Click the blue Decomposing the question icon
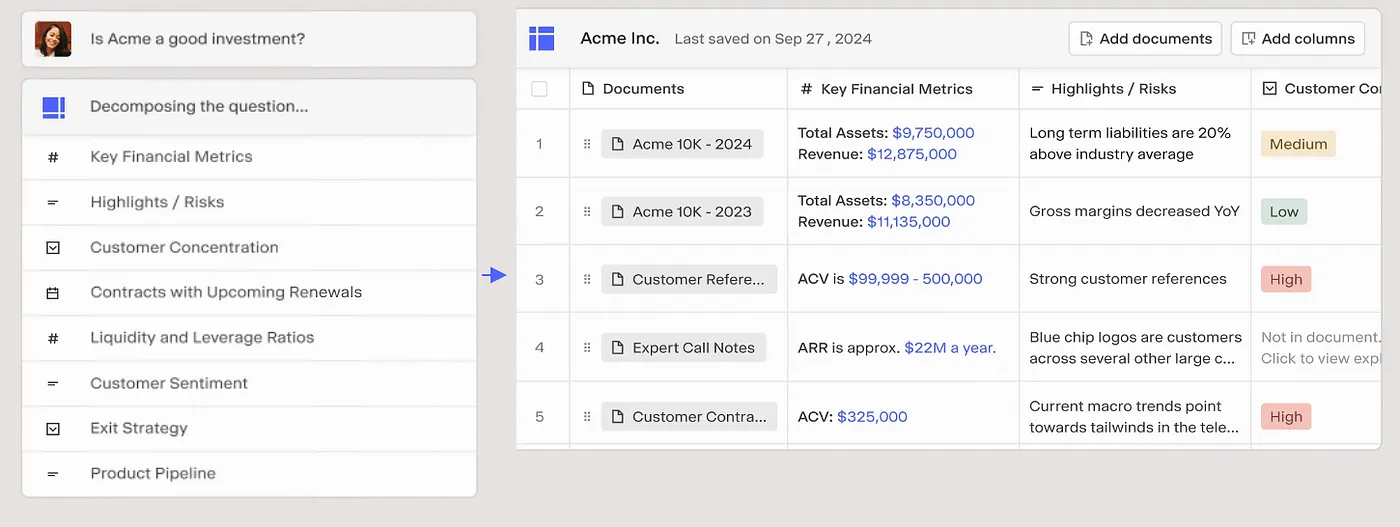1400x527 pixels. coord(53,107)
